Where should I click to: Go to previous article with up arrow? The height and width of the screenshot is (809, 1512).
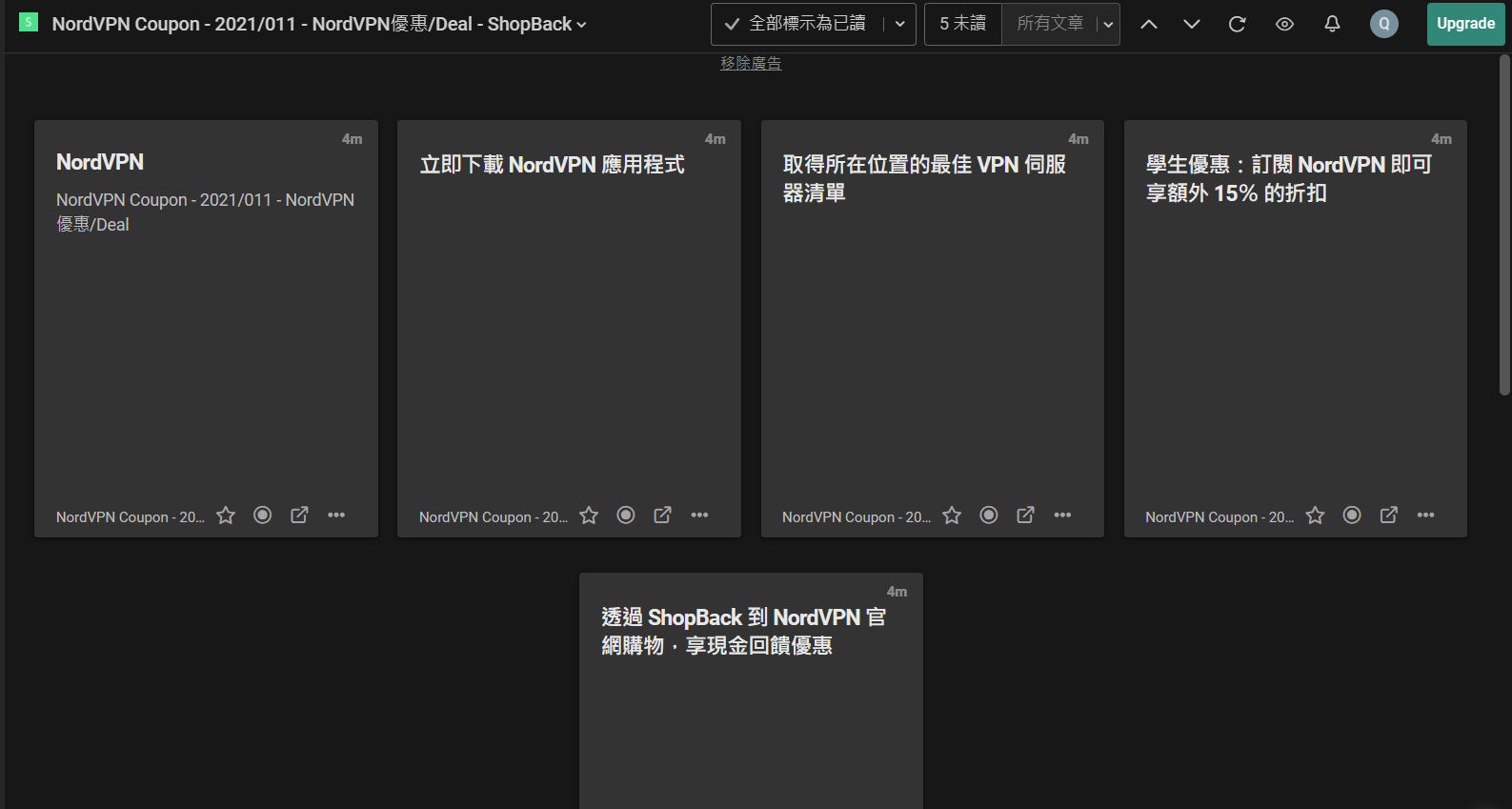[x=1149, y=24]
